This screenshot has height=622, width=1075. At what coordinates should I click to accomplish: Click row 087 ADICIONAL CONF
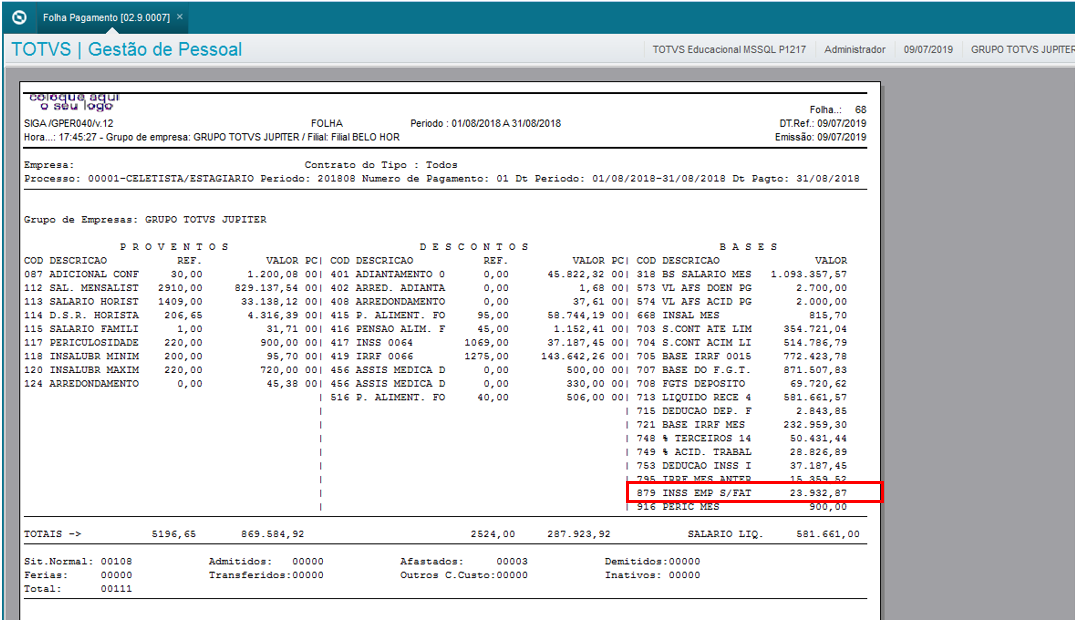click(172, 274)
